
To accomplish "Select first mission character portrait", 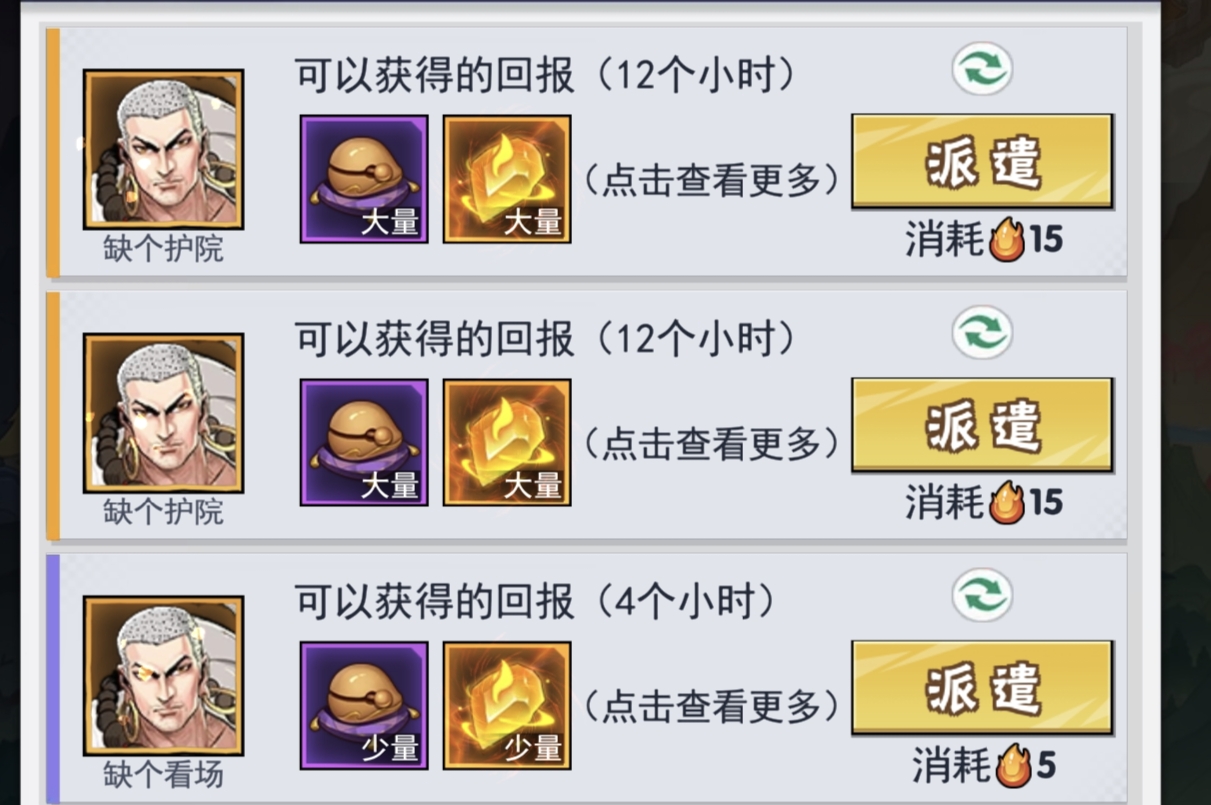I will (163, 150).
